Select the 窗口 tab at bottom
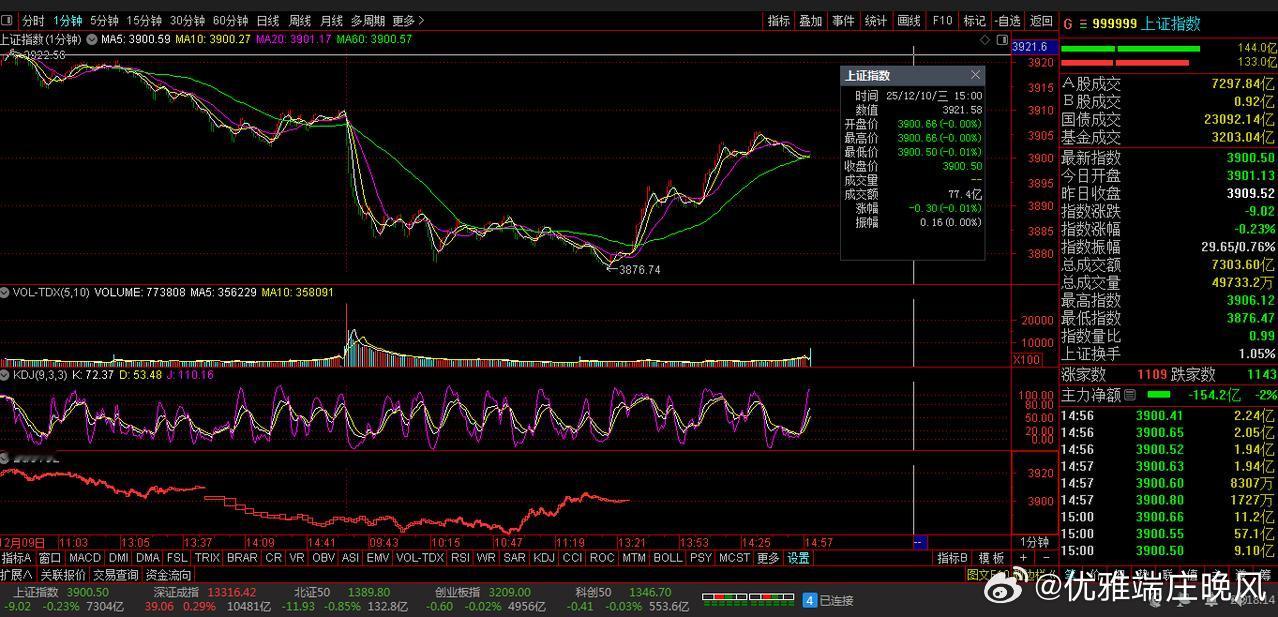Viewport: 1278px width, 617px height. [x=50, y=558]
